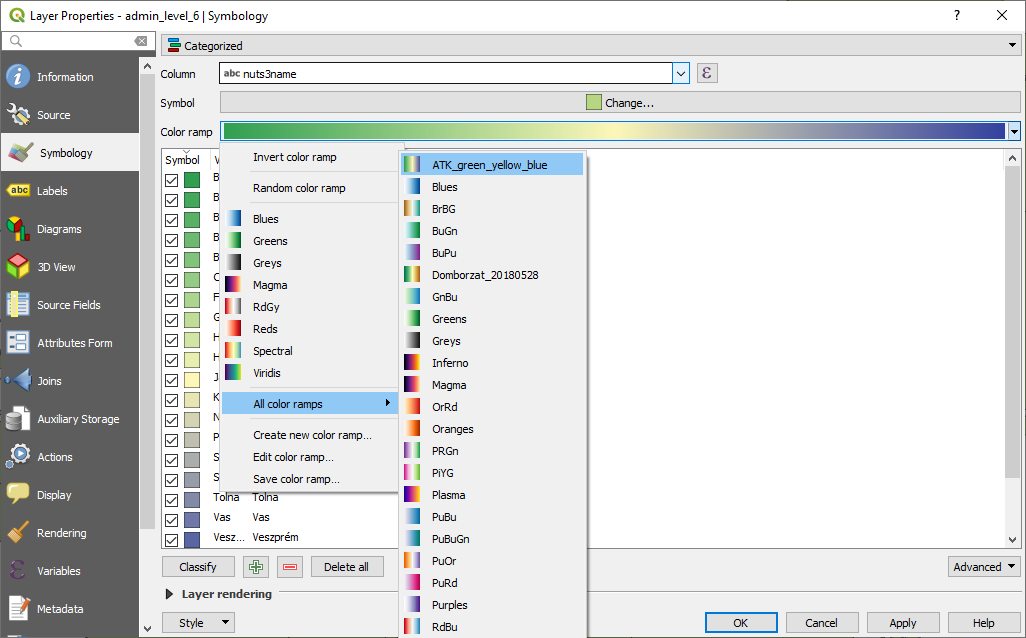The image size is (1026, 638).
Task: Open the Column field dropdown arrow
Action: click(681, 73)
